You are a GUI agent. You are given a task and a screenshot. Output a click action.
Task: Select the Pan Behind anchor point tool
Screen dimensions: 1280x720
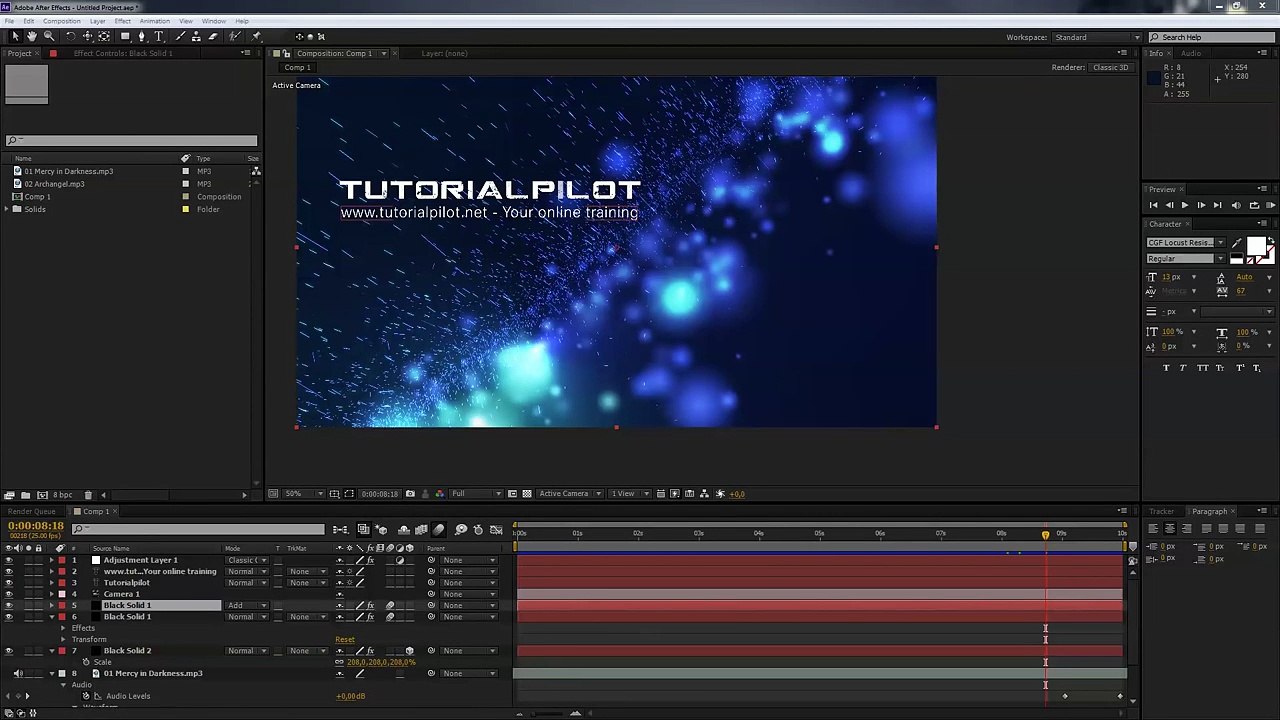[104, 37]
